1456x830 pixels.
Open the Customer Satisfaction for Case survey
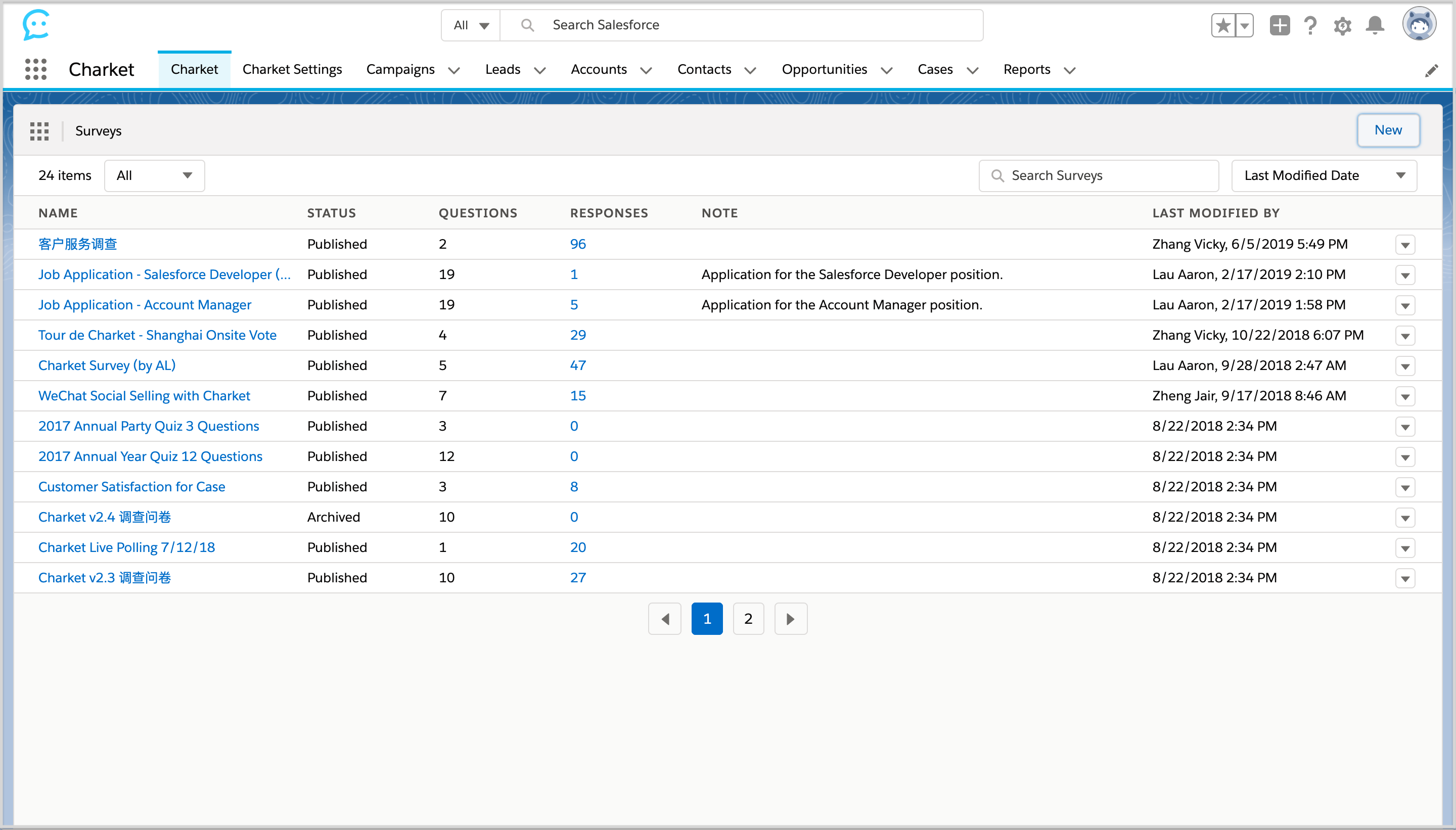131,487
